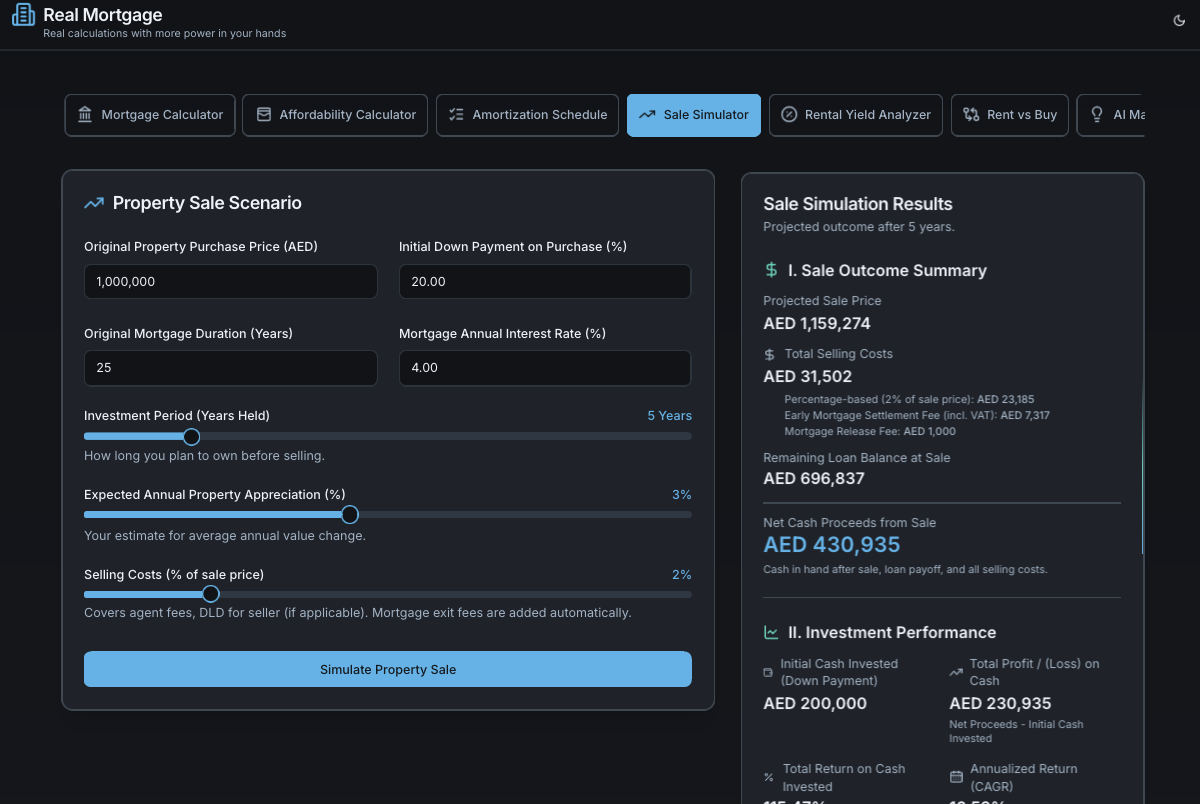Image resolution: width=1200 pixels, height=804 pixels.
Task: Click the compare icon on Rent vs Buy
Action: click(x=971, y=115)
